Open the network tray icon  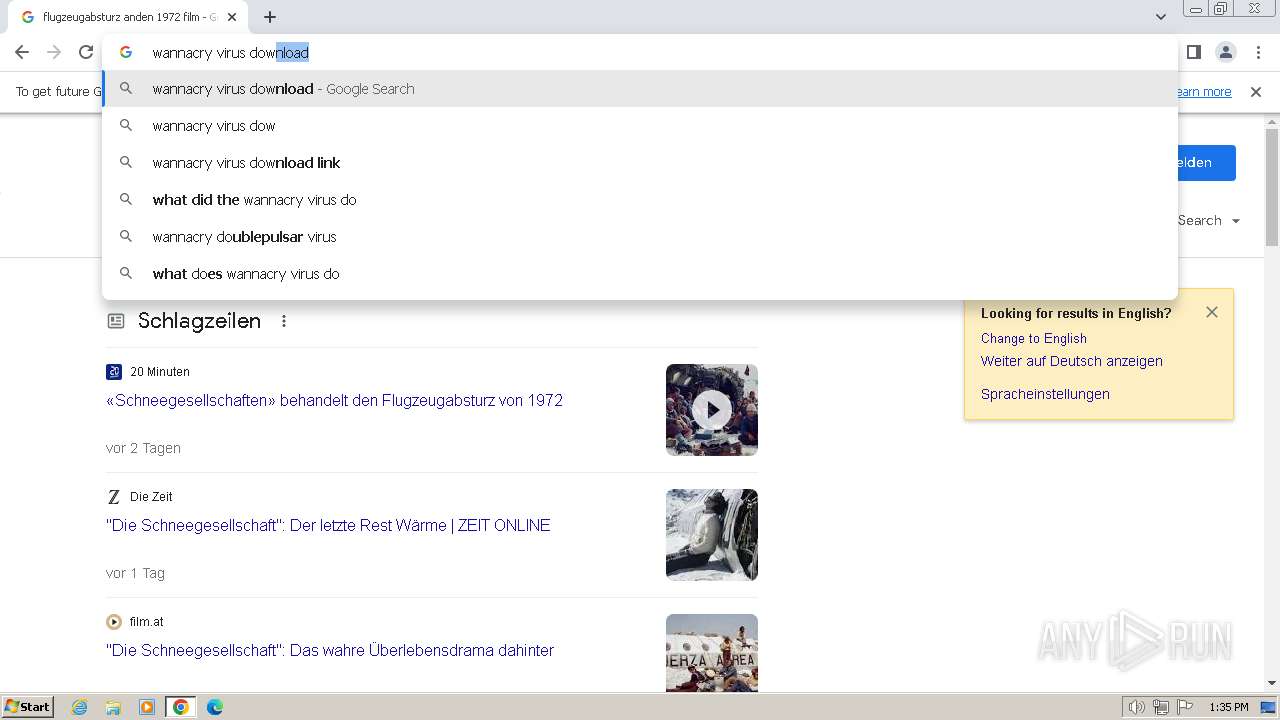point(1161,707)
